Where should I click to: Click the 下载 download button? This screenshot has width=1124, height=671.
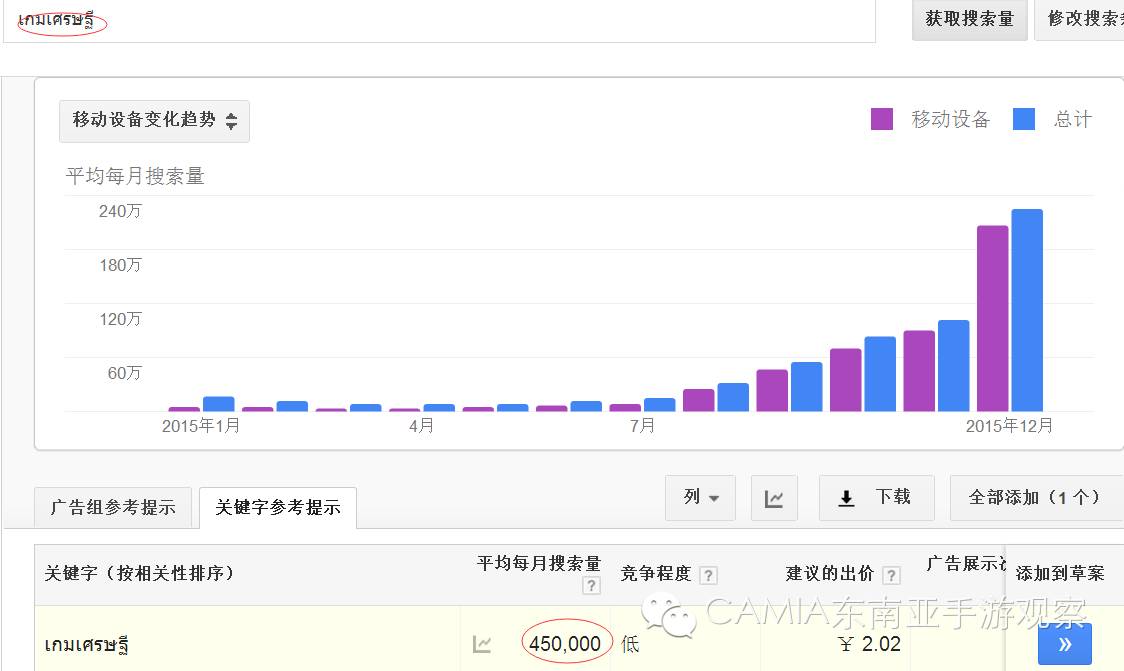click(x=877, y=498)
